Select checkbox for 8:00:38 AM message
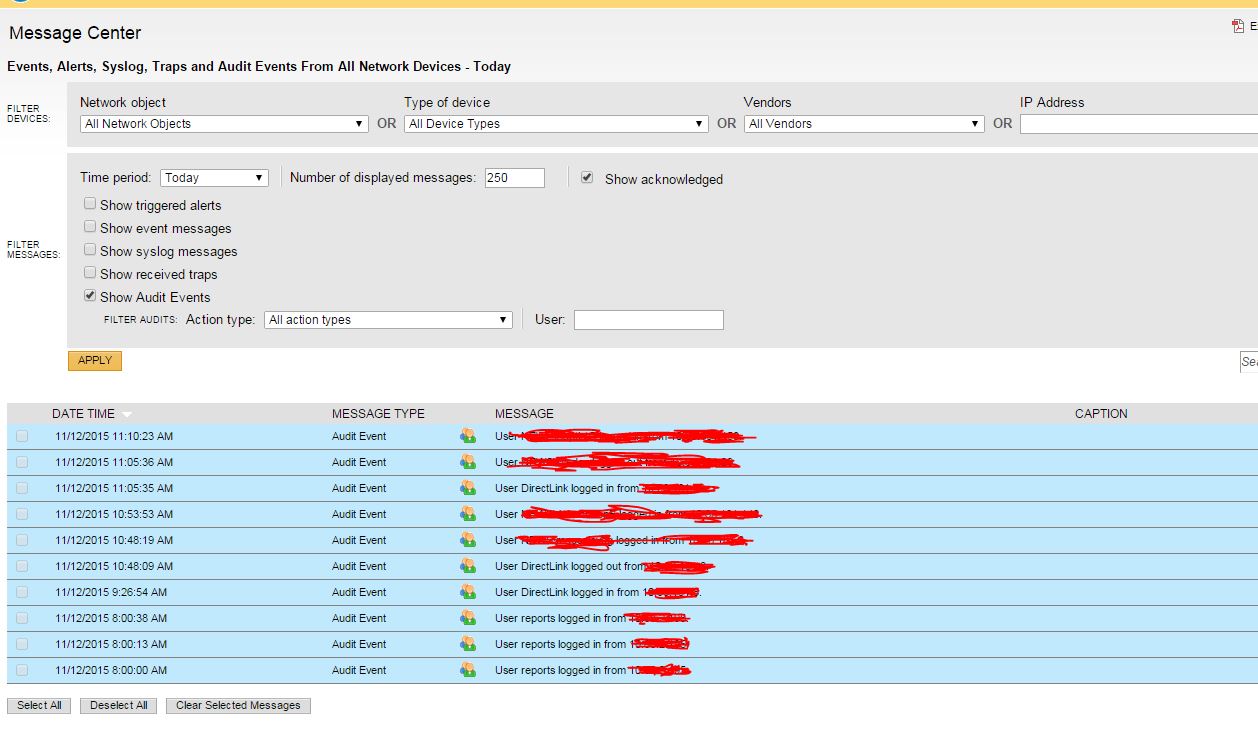Viewport: 1258px width, 731px height. click(22, 618)
